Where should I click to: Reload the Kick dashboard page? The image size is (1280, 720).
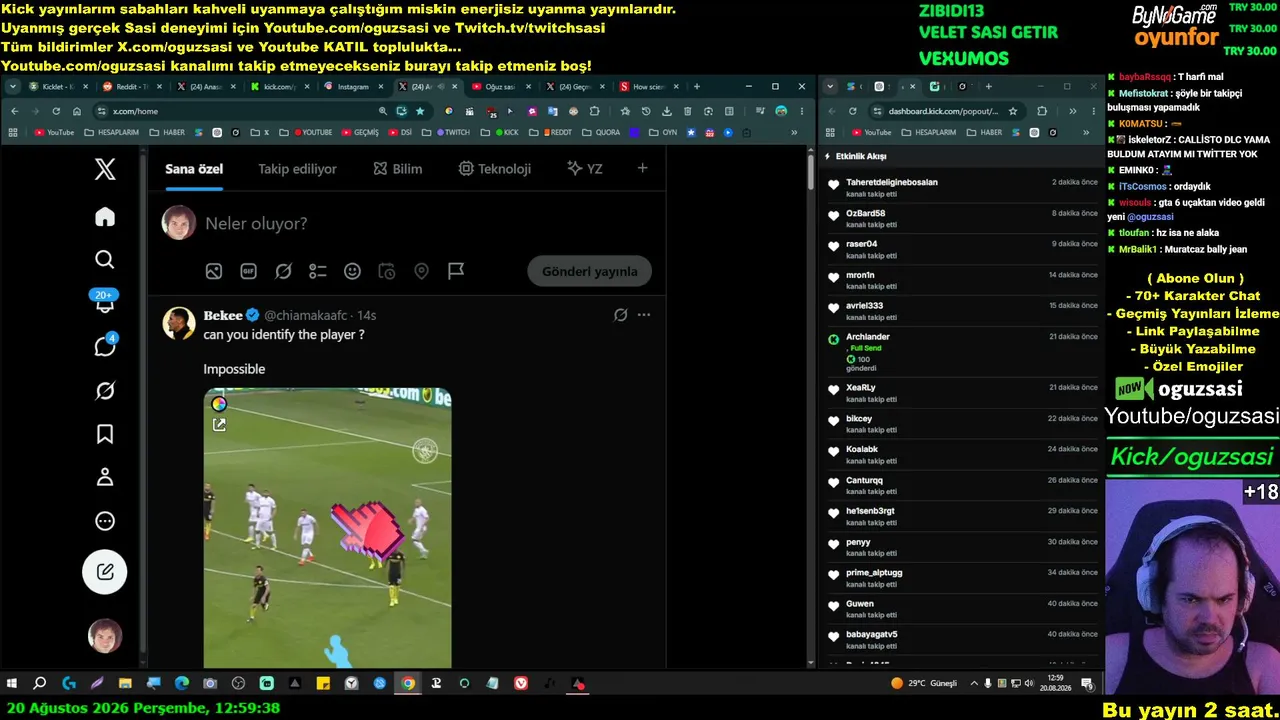[x=852, y=111]
